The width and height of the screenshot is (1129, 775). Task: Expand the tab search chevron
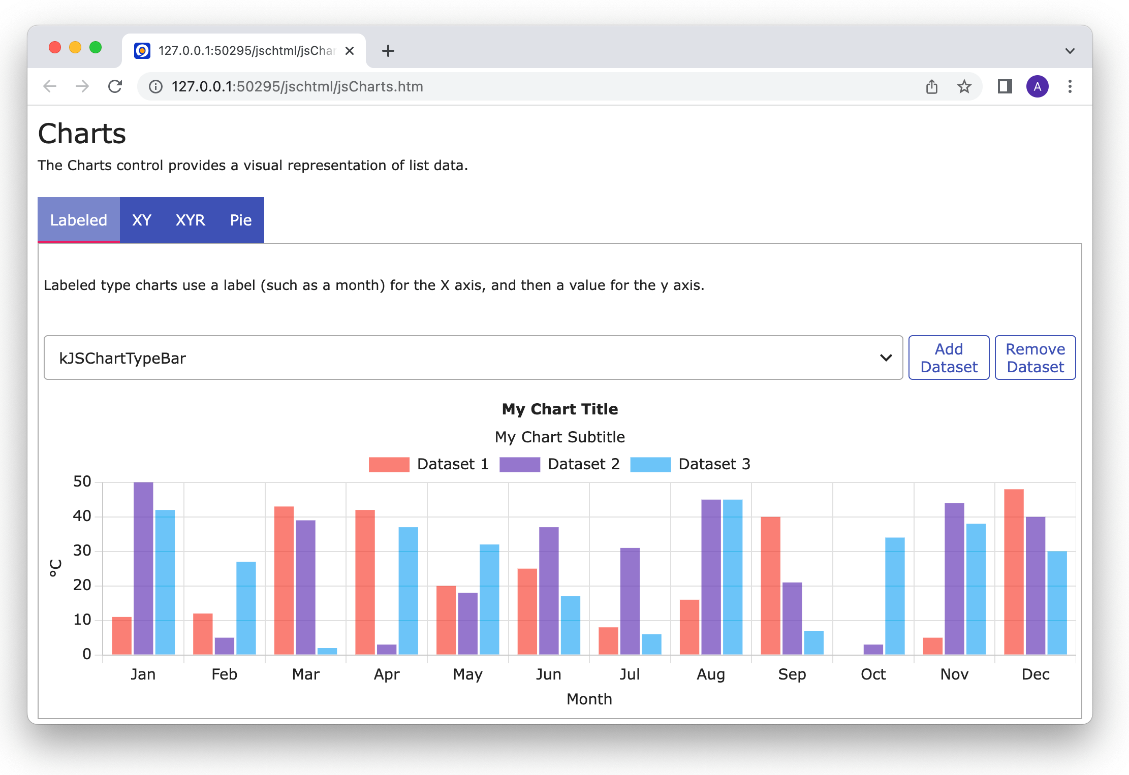[1070, 51]
